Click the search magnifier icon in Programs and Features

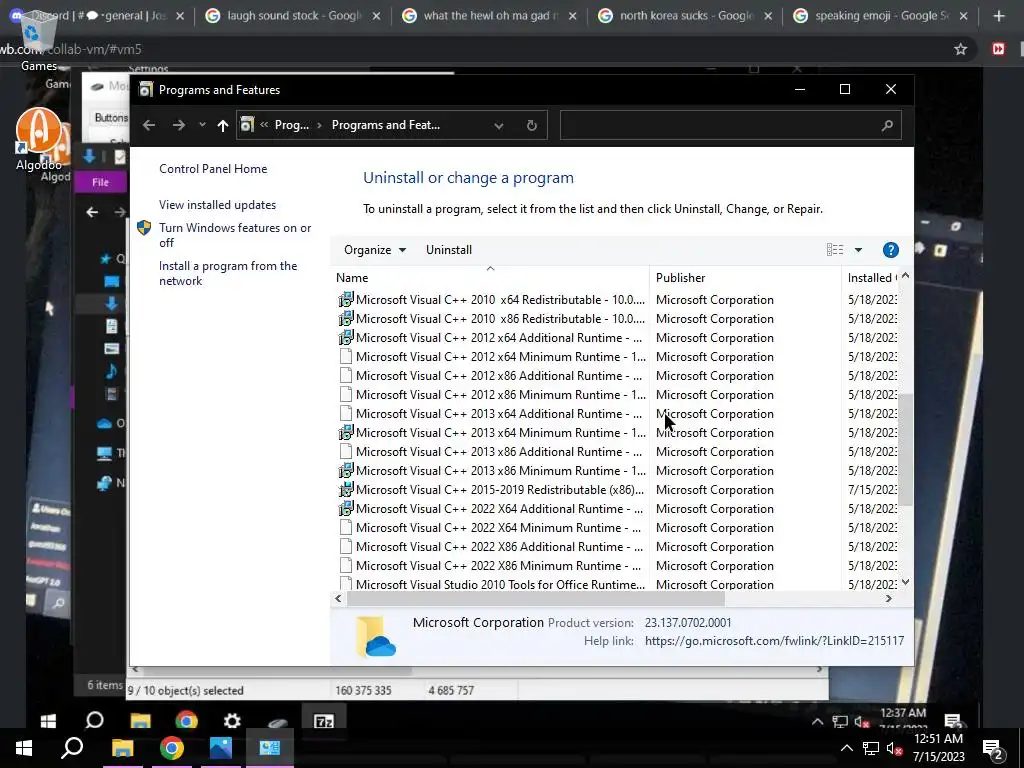coord(887,125)
